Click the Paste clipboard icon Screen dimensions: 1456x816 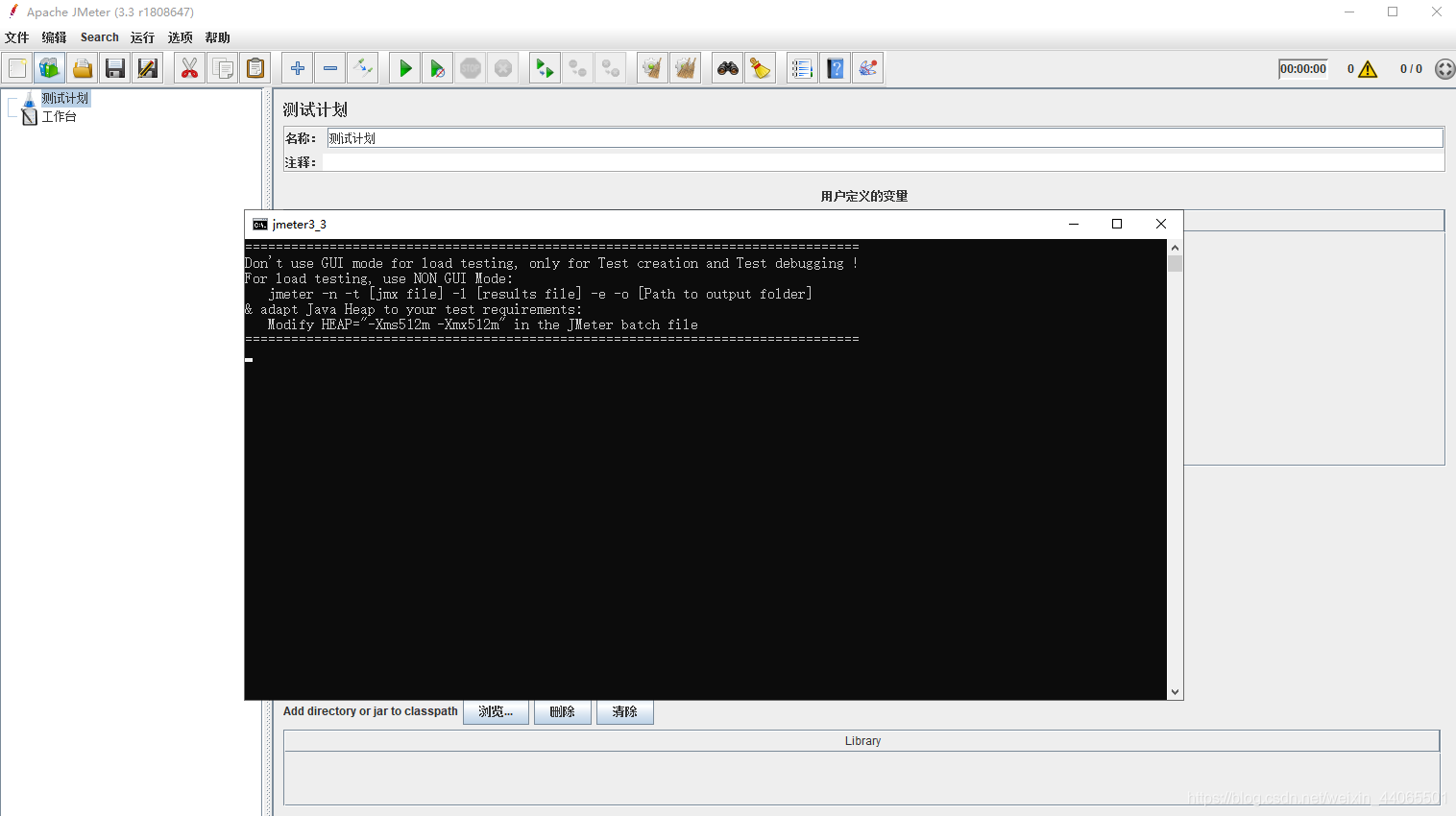(x=255, y=68)
